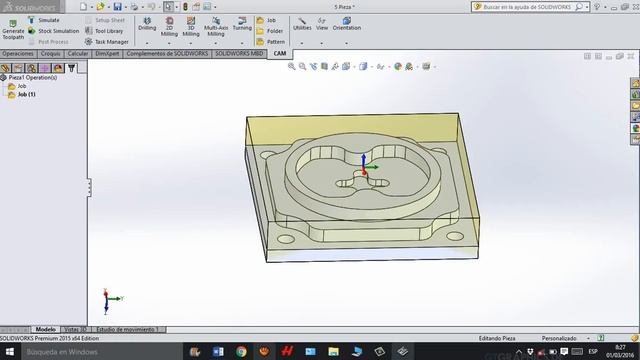Screen dimensions: 640x360
Task: Click the Section View icon
Action: point(324,66)
